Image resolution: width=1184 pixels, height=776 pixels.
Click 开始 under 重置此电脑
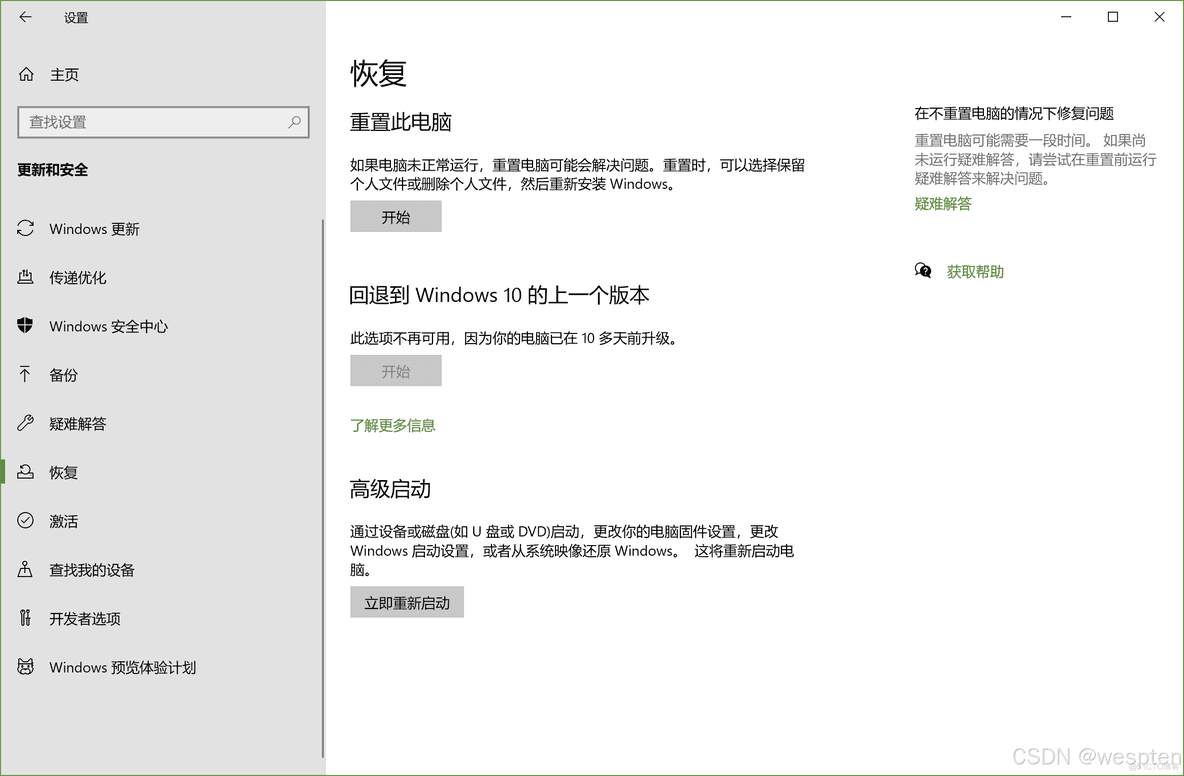pyautogui.click(x=396, y=217)
